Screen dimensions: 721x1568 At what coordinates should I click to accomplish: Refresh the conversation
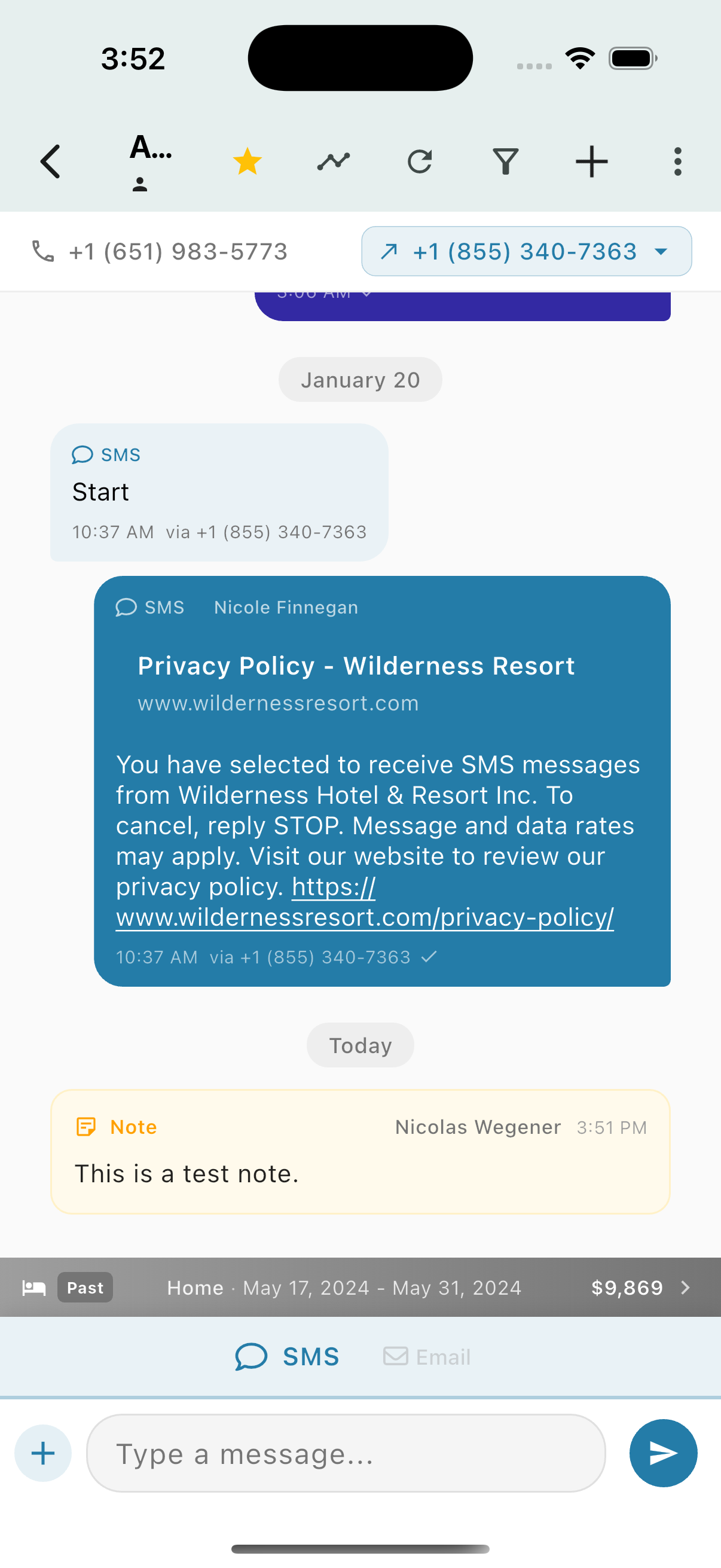[420, 162]
